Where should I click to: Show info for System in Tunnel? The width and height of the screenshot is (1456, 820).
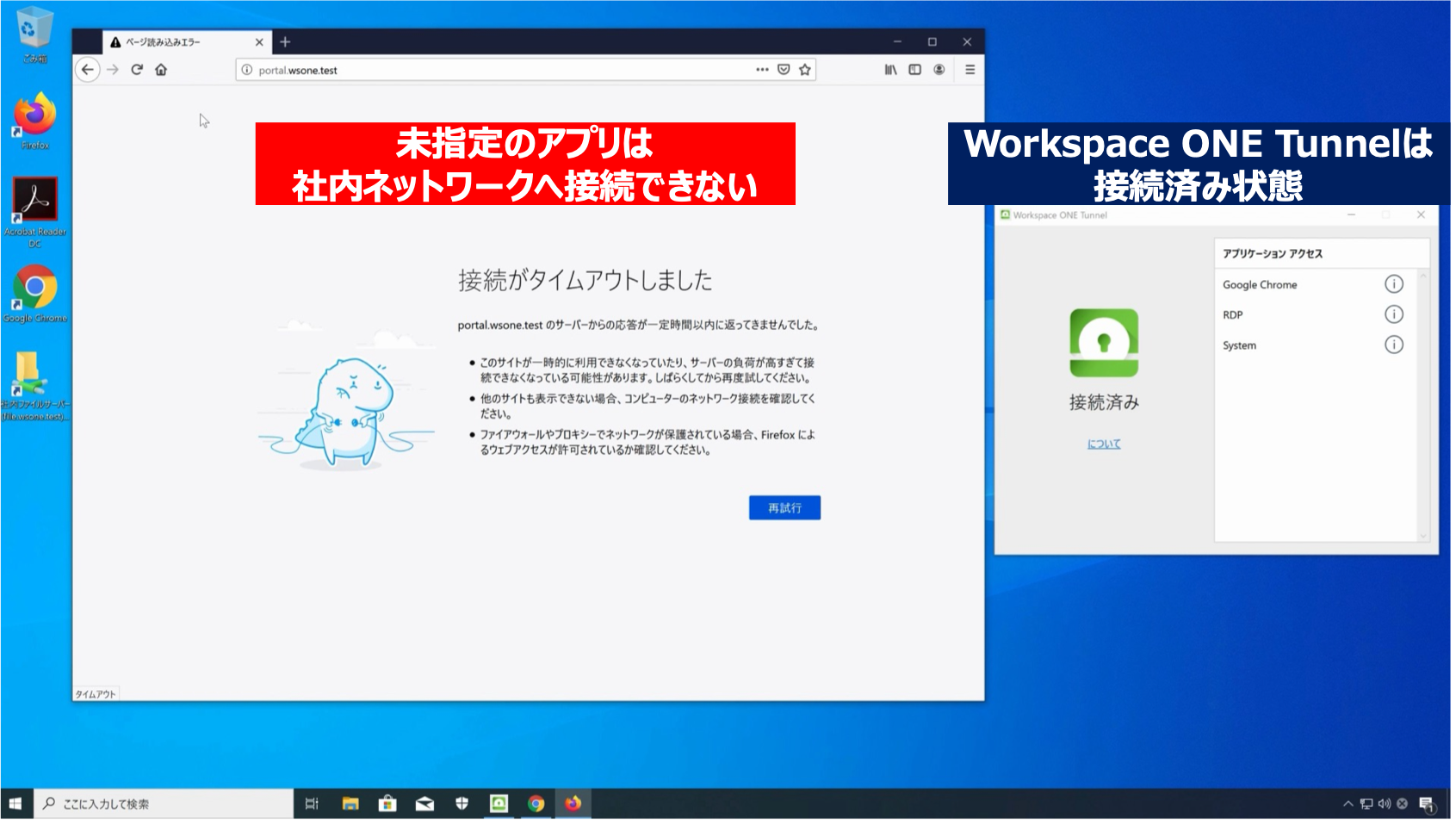click(1394, 345)
